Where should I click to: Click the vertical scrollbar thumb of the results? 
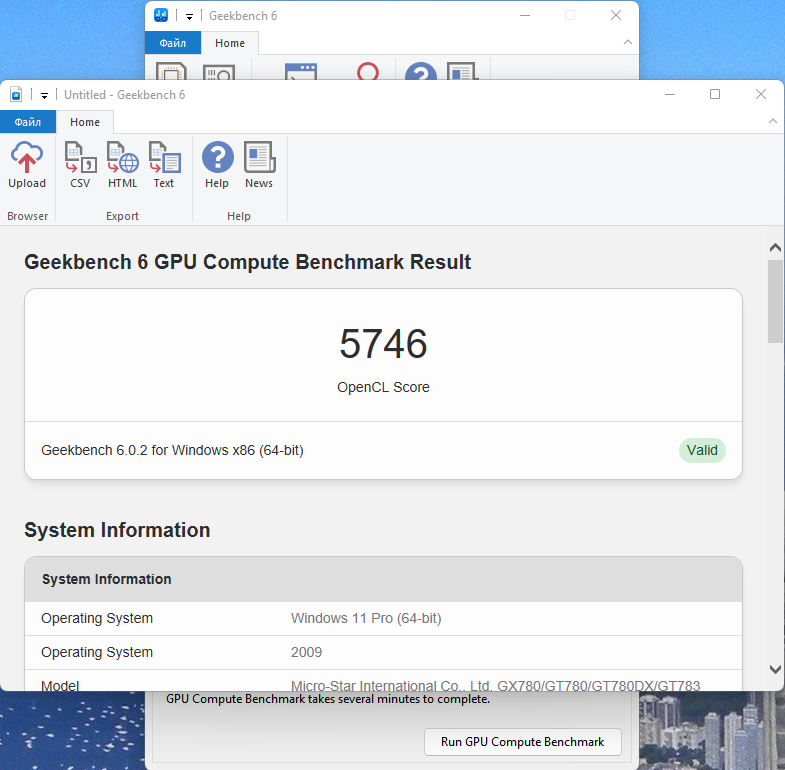tap(775, 301)
